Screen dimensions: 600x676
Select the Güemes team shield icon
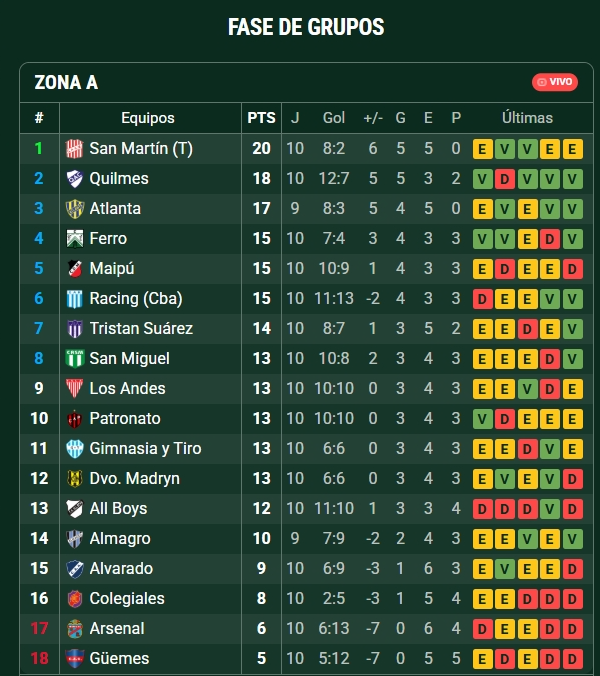(x=75, y=658)
